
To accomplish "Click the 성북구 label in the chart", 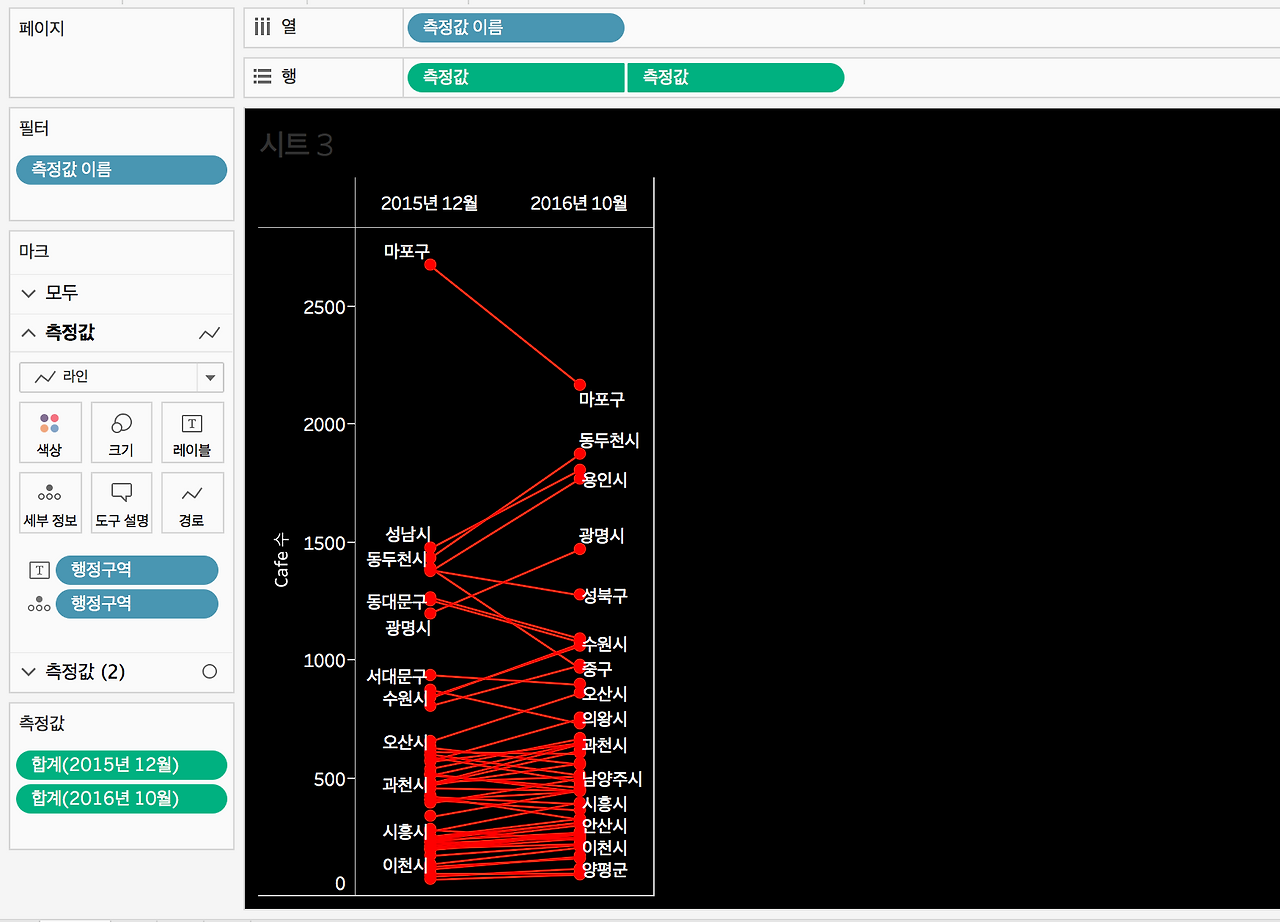I will (x=605, y=596).
